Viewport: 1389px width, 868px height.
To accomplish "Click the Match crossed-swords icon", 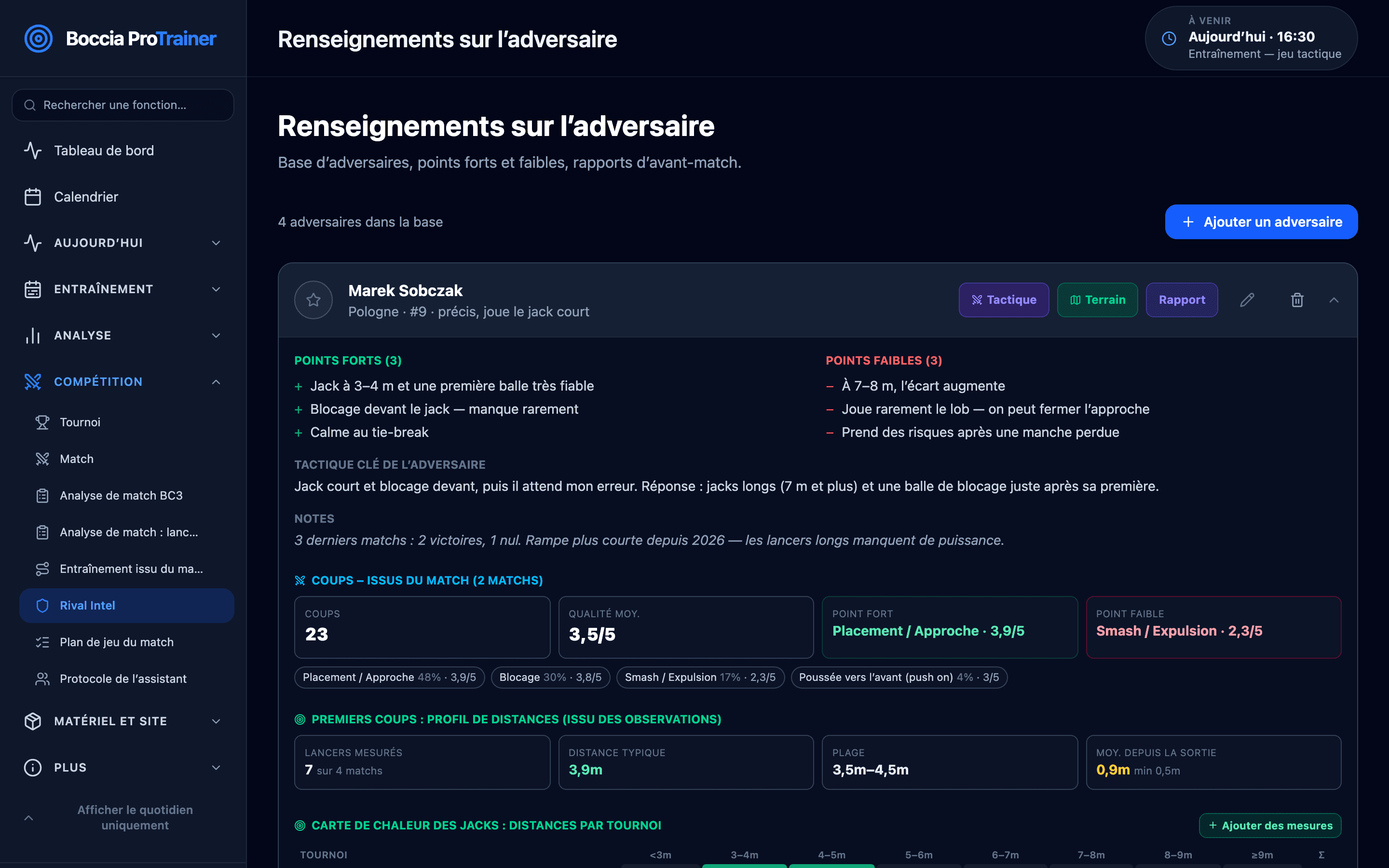I will (x=42, y=459).
